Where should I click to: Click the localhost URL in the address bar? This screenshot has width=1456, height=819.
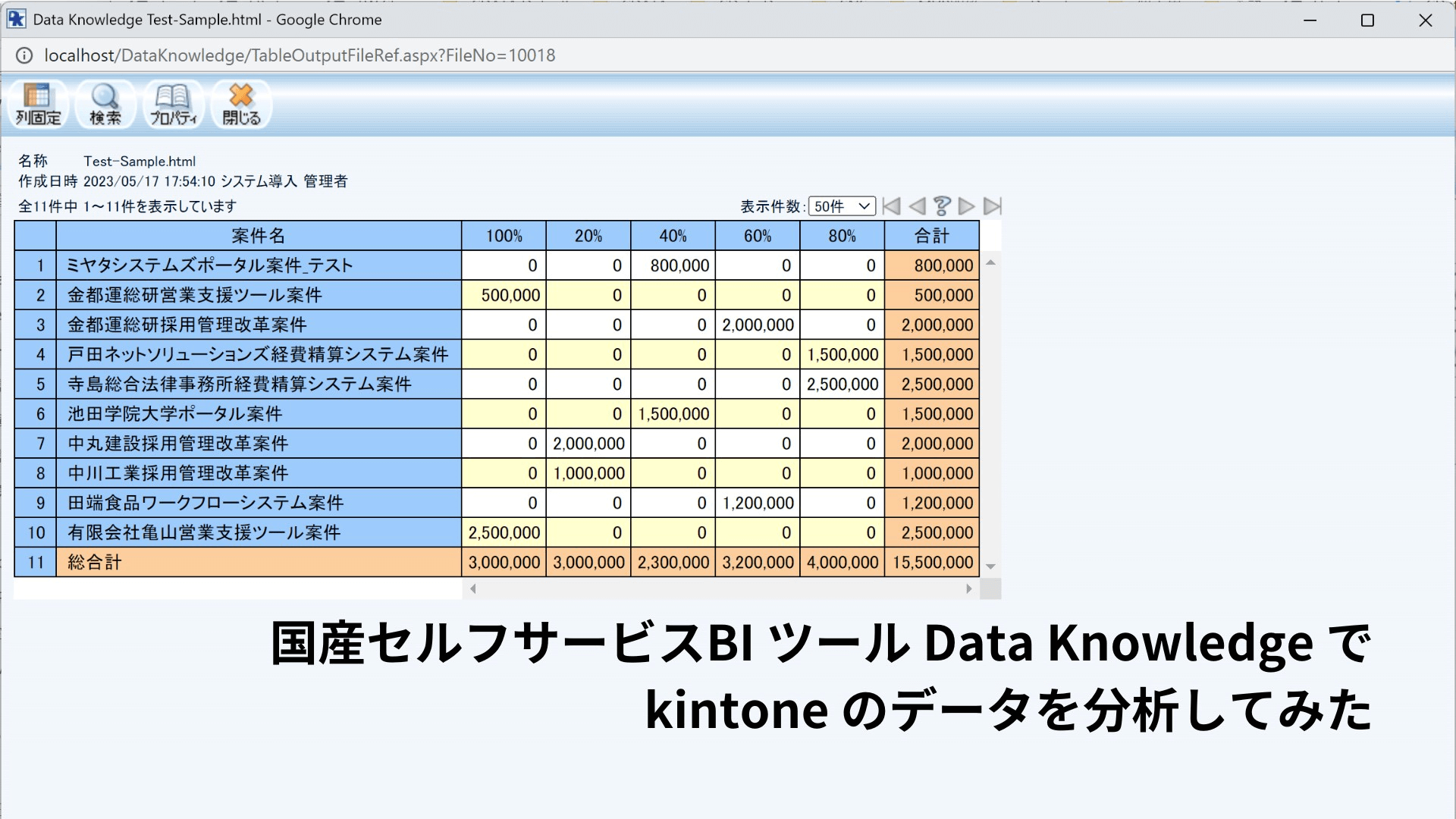tap(300, 55)
